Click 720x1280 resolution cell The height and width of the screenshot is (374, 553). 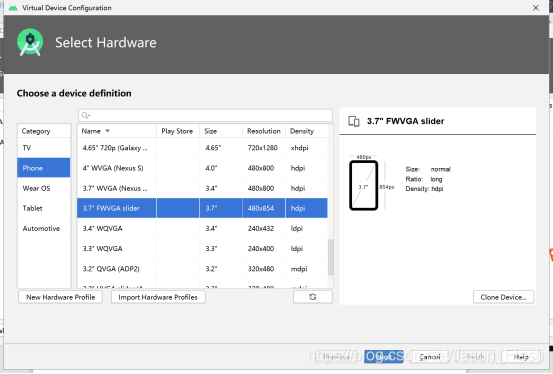point(263,147)
